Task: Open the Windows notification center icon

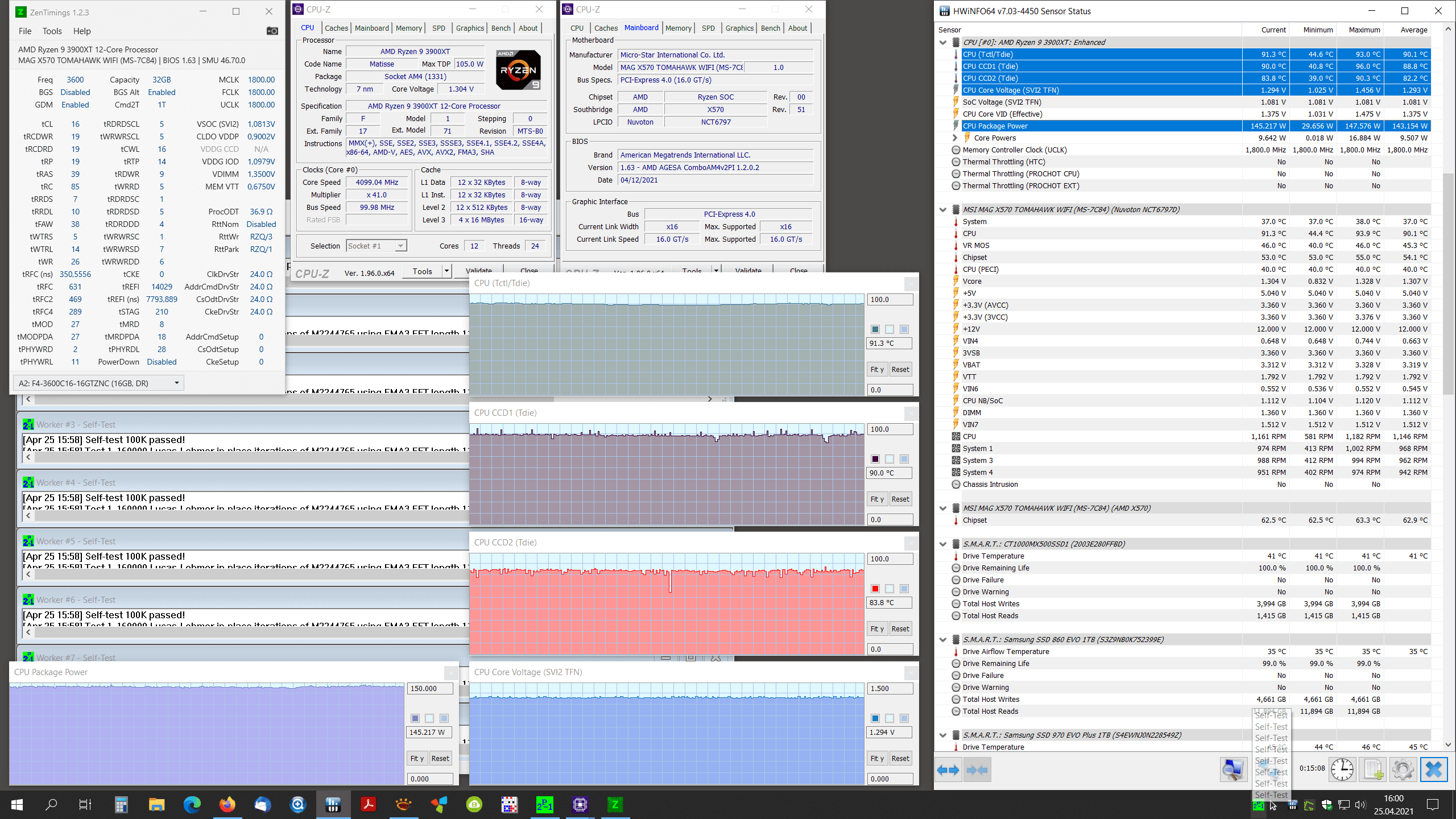Action: (x=1433, y=804)
